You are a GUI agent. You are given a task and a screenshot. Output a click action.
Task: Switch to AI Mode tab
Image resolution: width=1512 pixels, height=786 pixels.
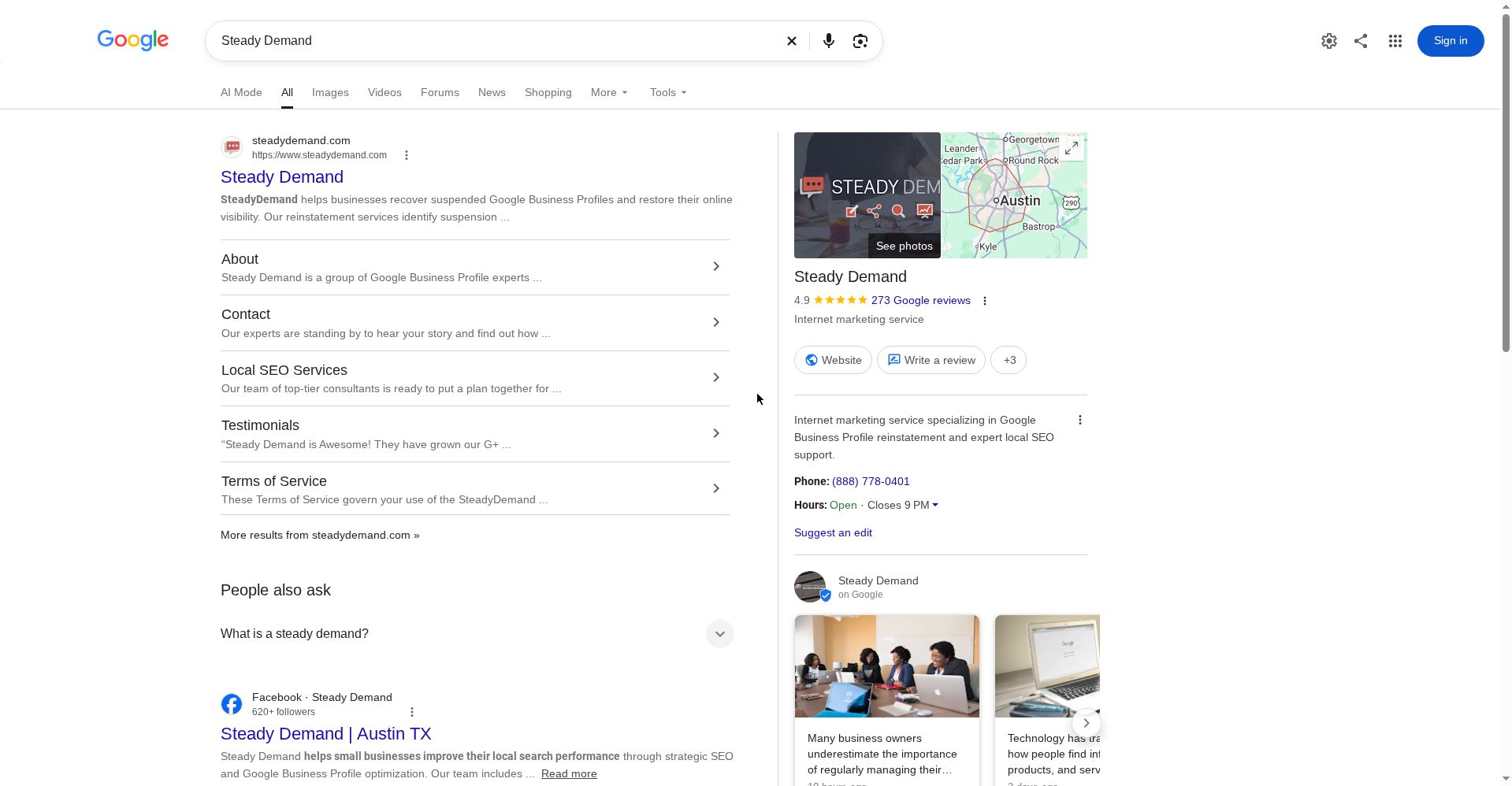click(x=241, y=93)
